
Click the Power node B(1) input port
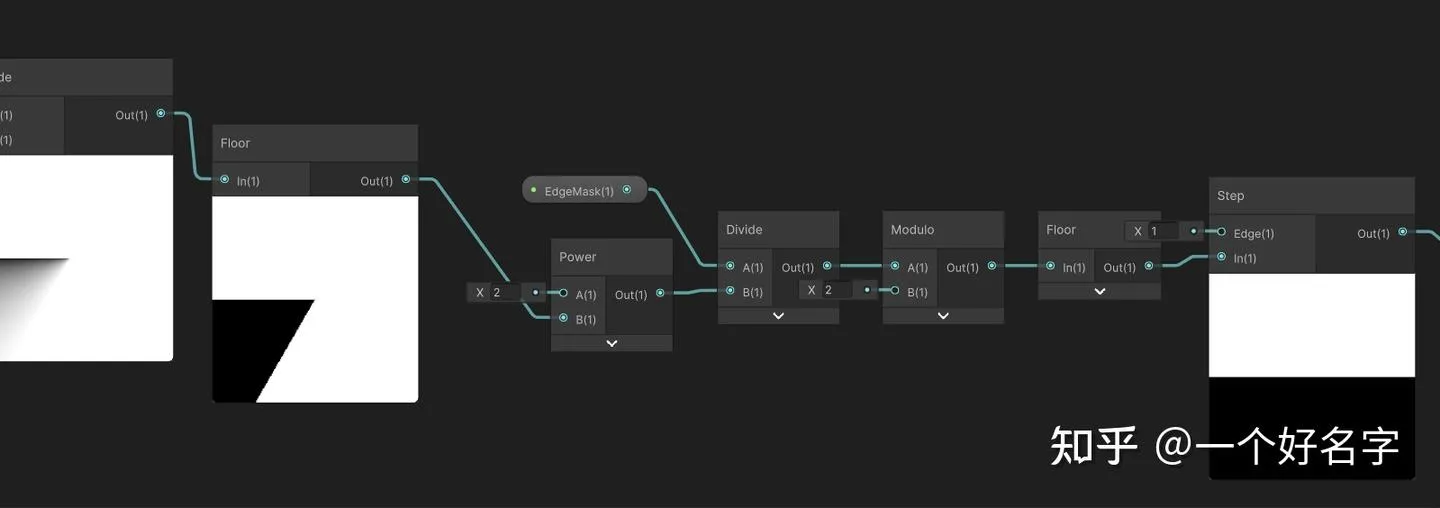tap(563, 319)
